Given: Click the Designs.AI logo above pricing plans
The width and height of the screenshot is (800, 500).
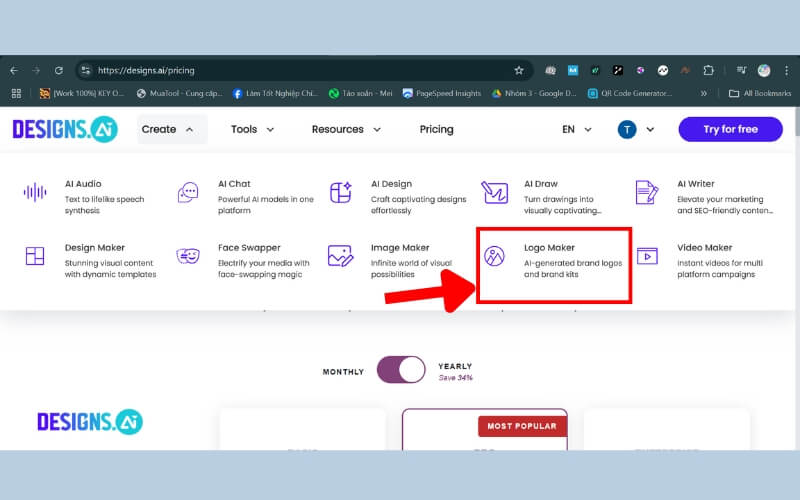Looking at the screenshot, I should coord(90,422).
